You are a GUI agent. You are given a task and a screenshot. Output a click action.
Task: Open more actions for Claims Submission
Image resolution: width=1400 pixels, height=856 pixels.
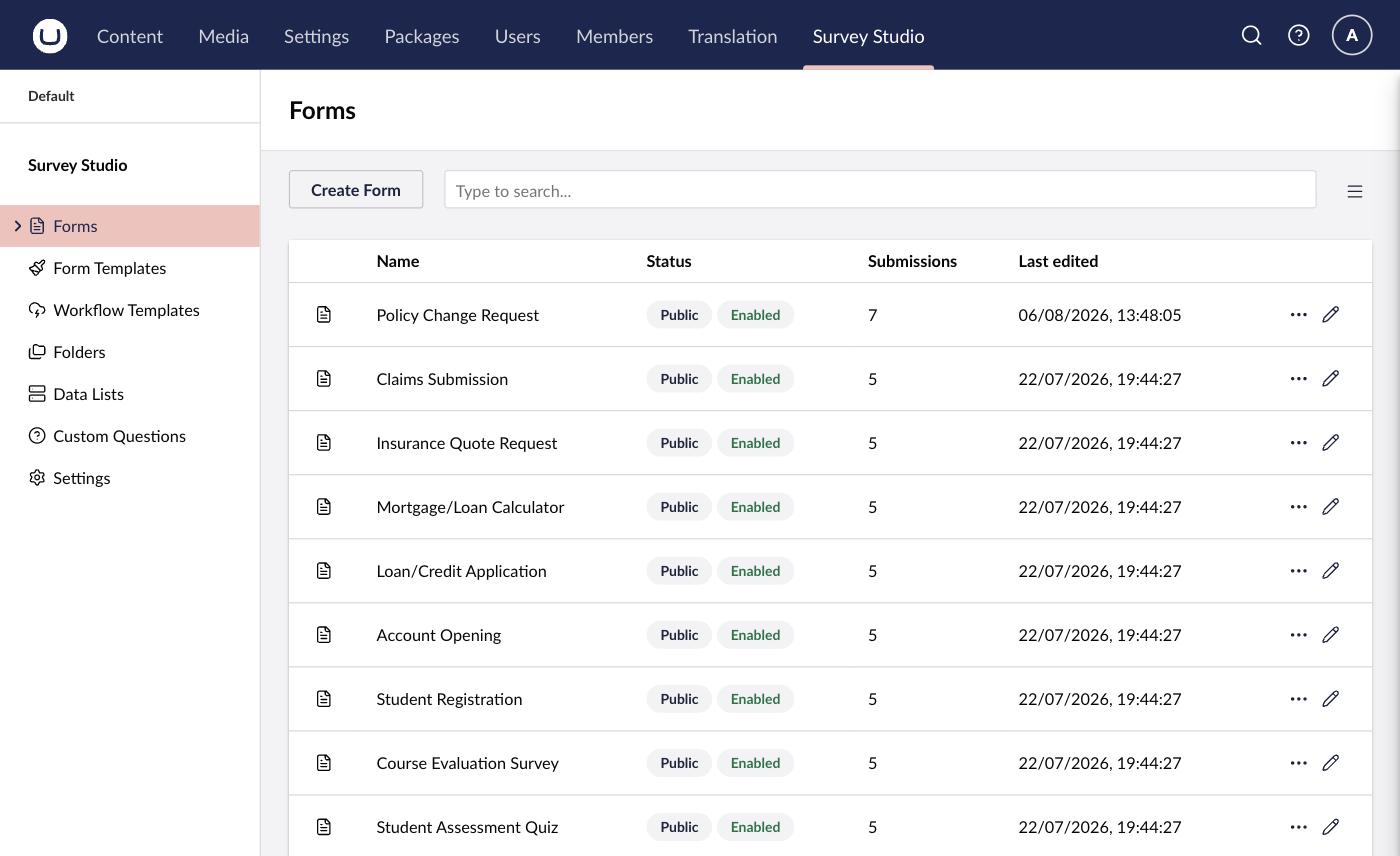click(x=1298, y=379)
